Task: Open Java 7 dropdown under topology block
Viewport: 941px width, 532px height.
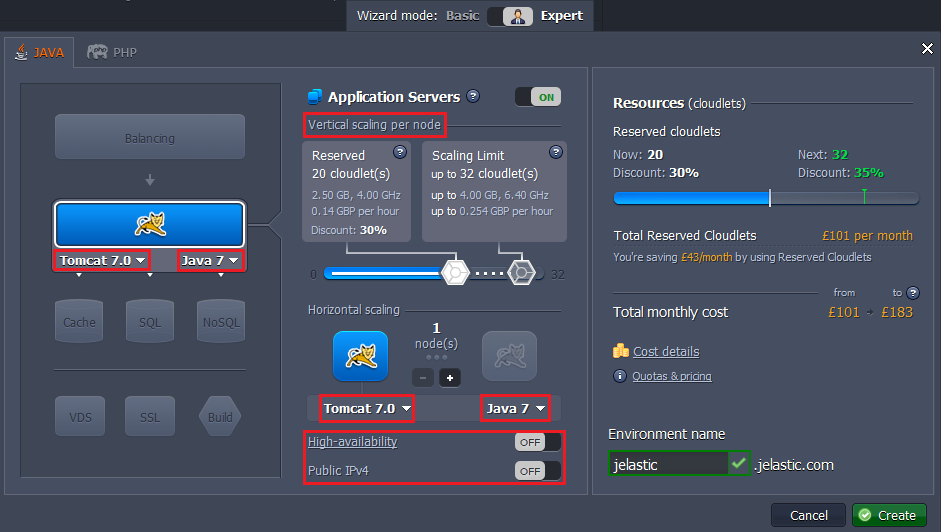Action: [211, 261]
